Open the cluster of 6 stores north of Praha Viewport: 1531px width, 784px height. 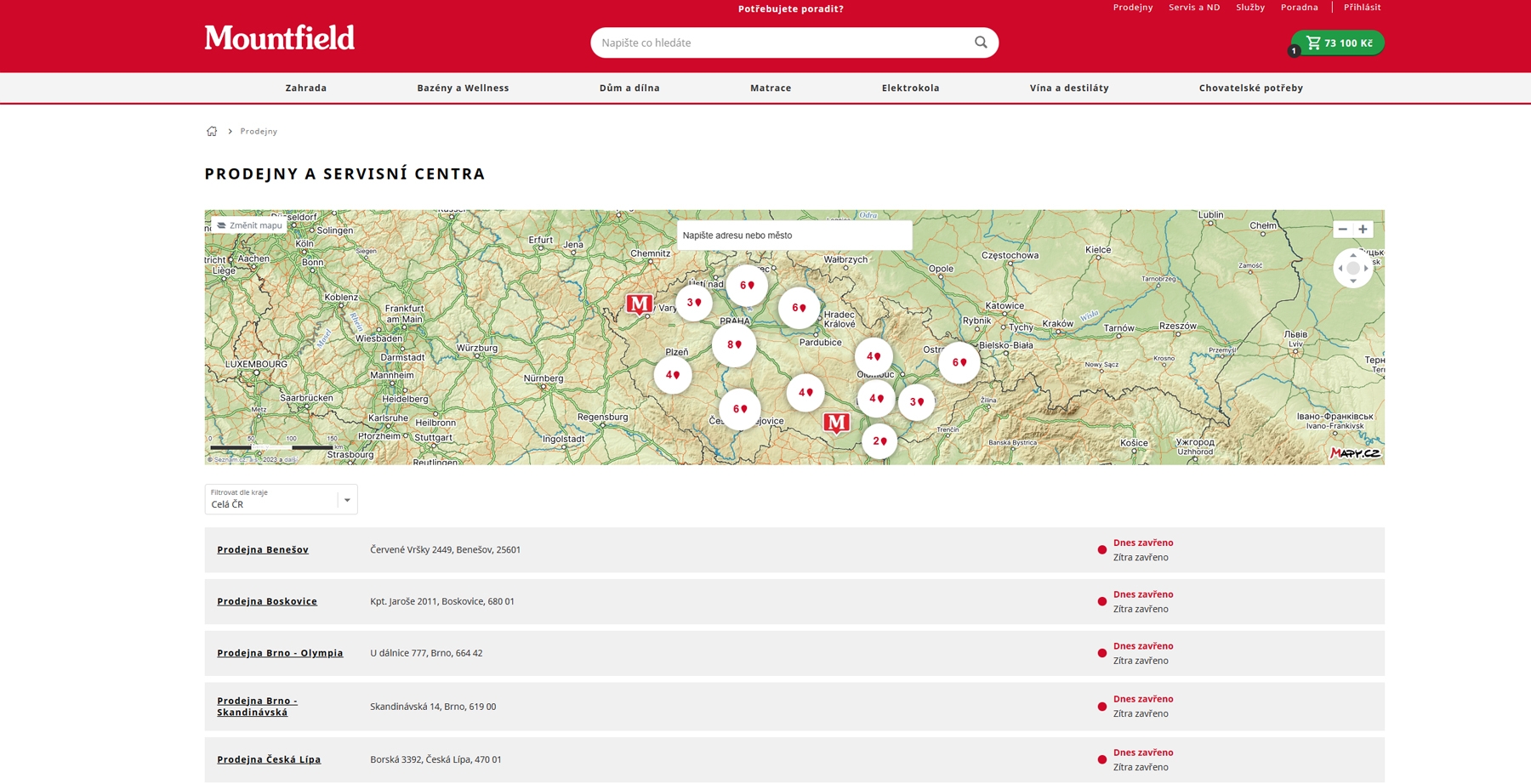[x=747, y=285]
